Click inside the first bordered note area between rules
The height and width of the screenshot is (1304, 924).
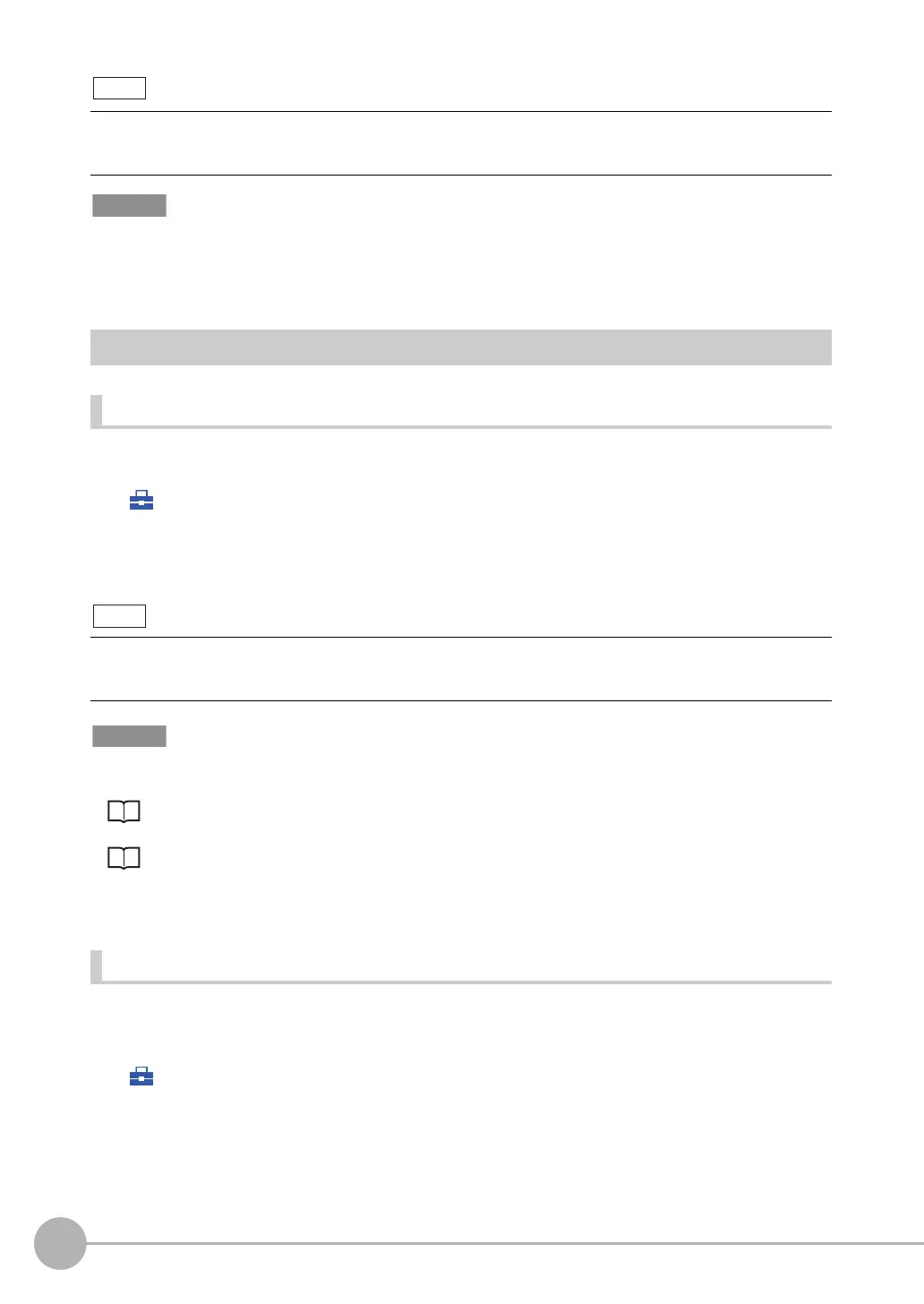461,143
